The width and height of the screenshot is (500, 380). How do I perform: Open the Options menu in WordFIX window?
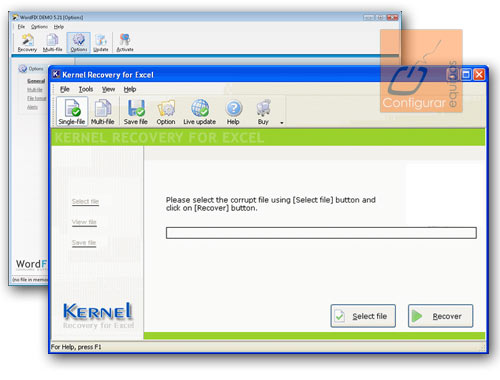(x=39, y=27)
